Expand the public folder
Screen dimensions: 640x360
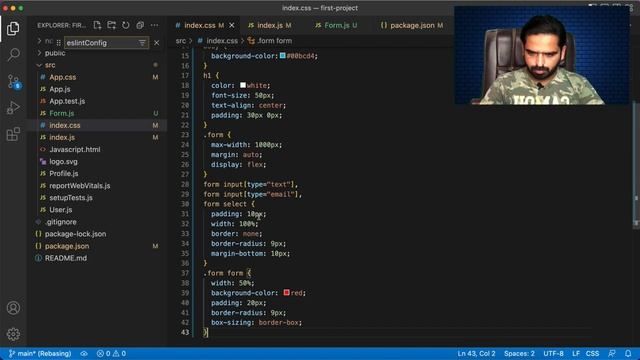tap(55, 53)
